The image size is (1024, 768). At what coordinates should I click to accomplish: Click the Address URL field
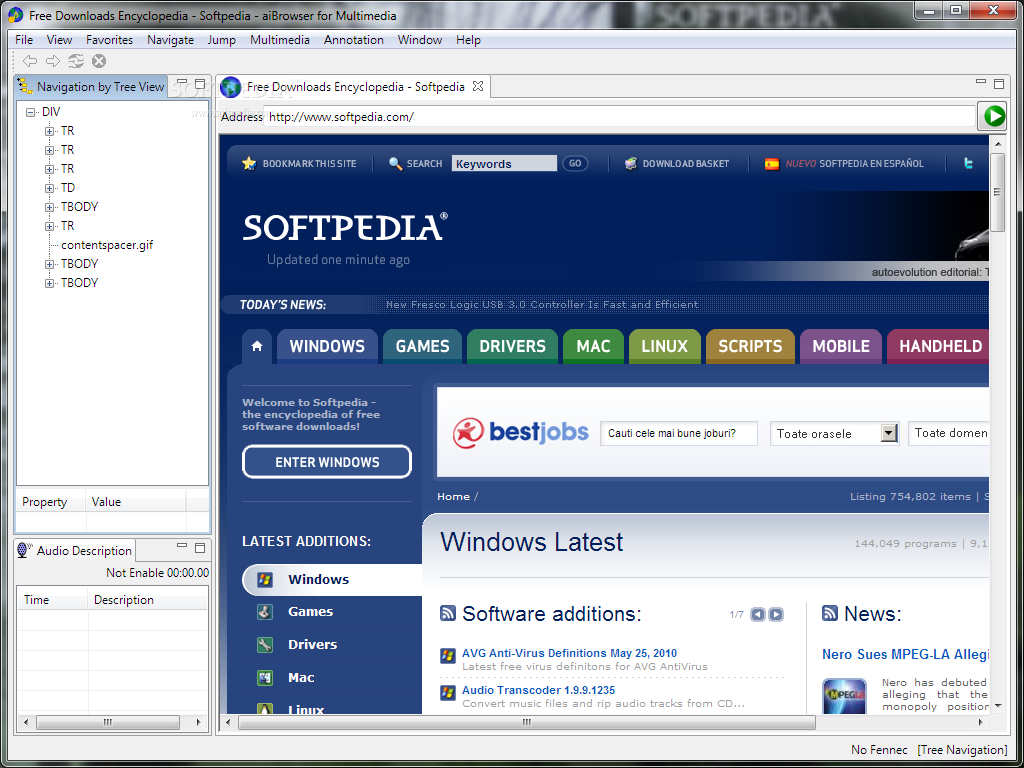[x=620, y=117]
